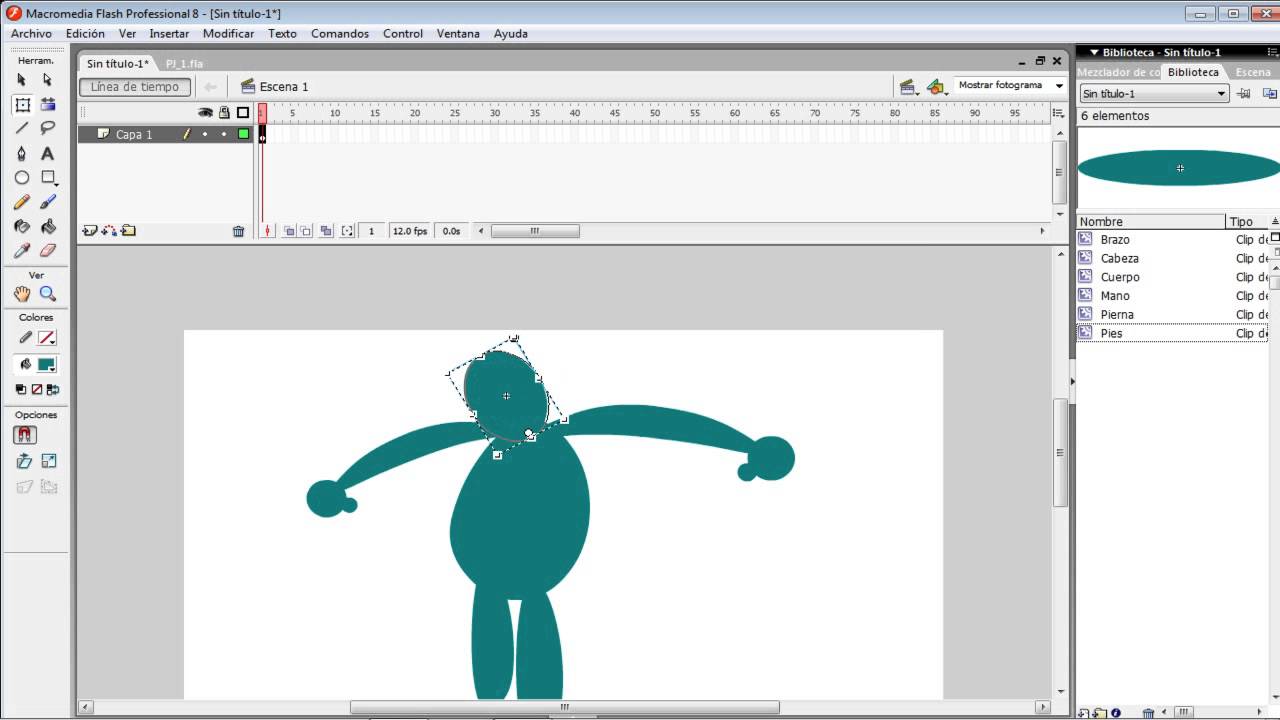Delete layer using trash icon
Viewport: 1280px width, 720px height.
[238, 231]
